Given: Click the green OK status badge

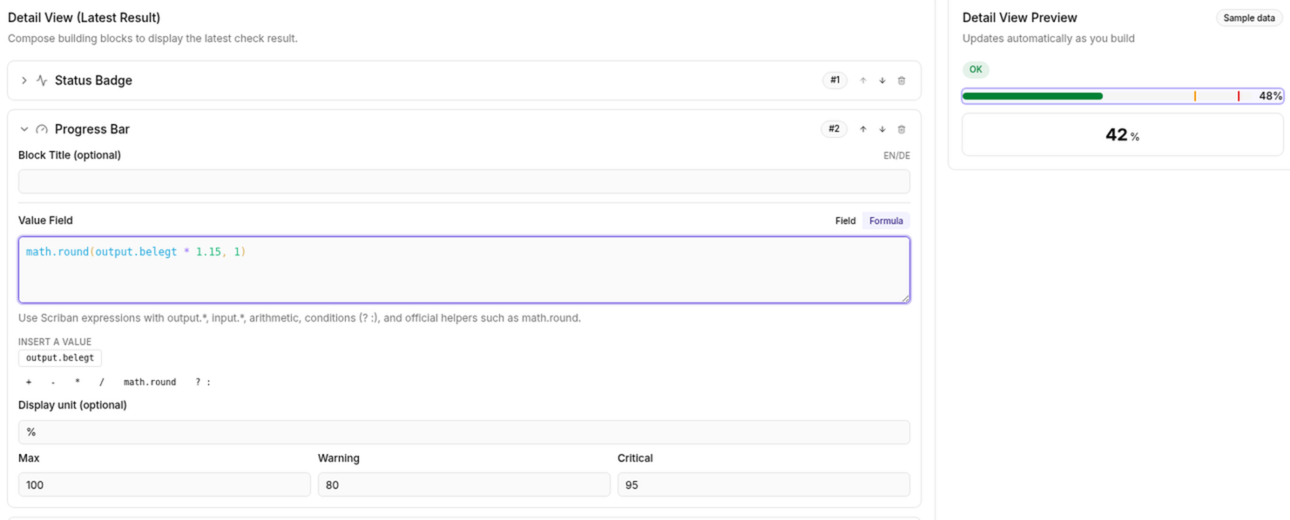Looking at the screenshot, I should point(976,70).
